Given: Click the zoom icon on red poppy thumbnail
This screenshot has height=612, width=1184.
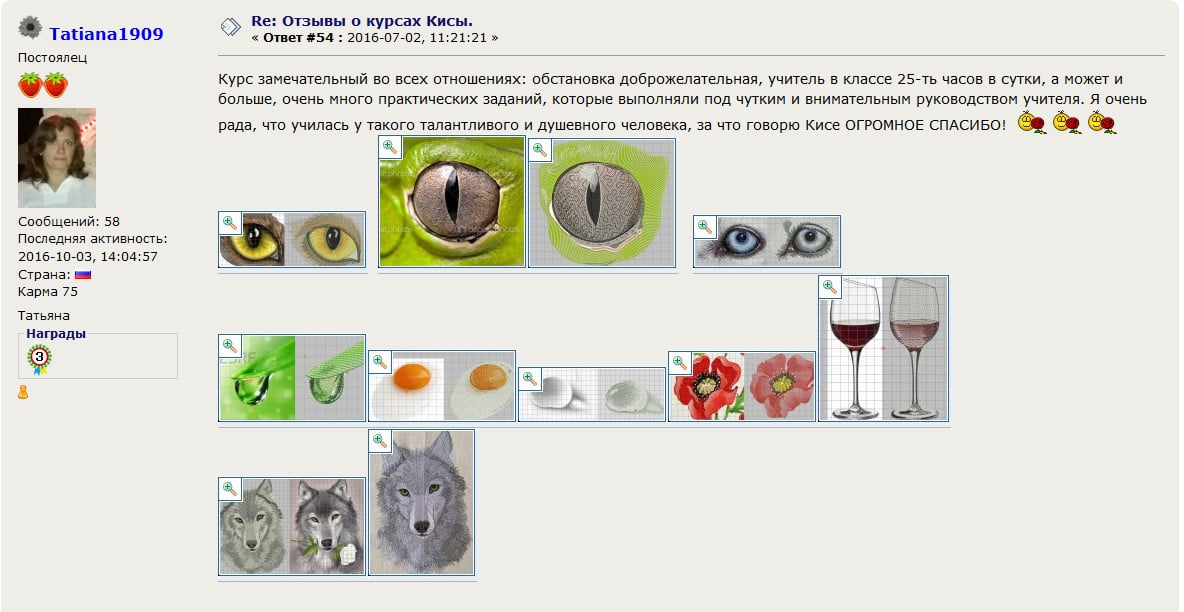Looking at the screenshot, I should [680, 363].
